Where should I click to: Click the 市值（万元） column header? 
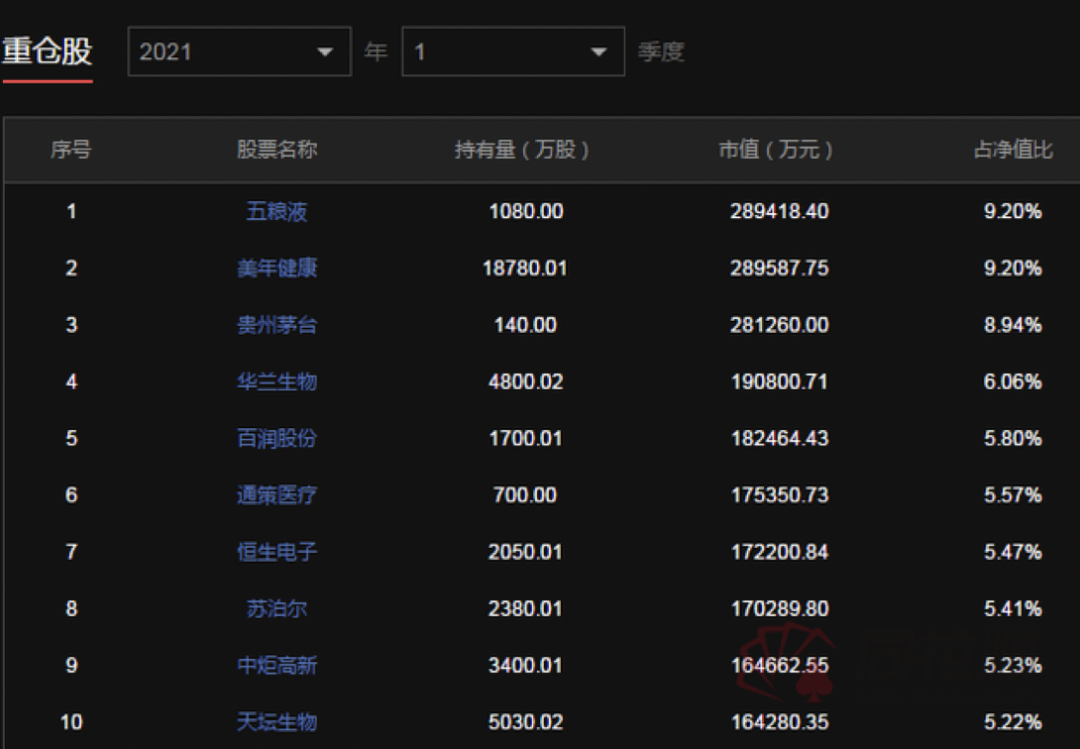[776, 150]
